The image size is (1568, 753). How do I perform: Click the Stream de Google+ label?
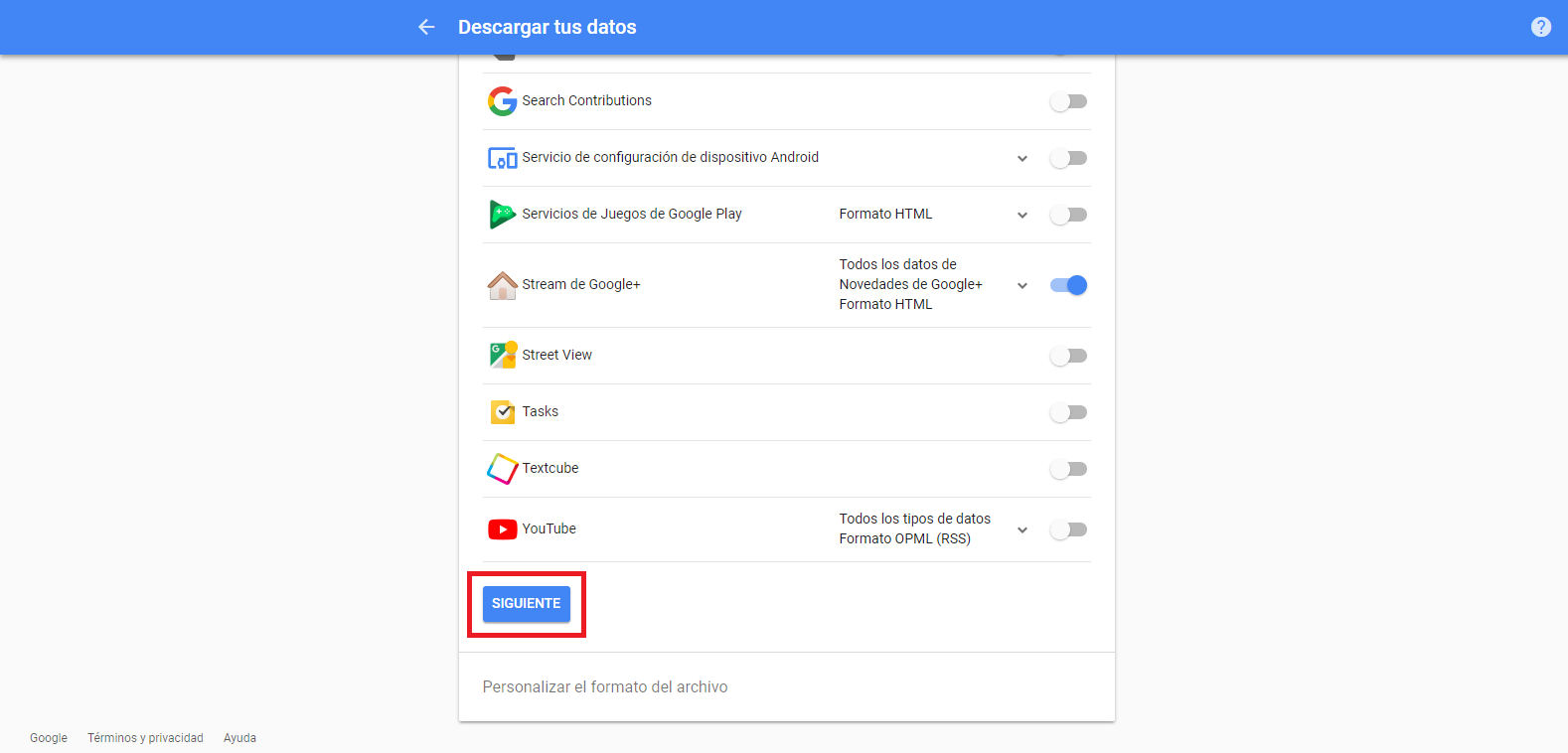point(581,284)
